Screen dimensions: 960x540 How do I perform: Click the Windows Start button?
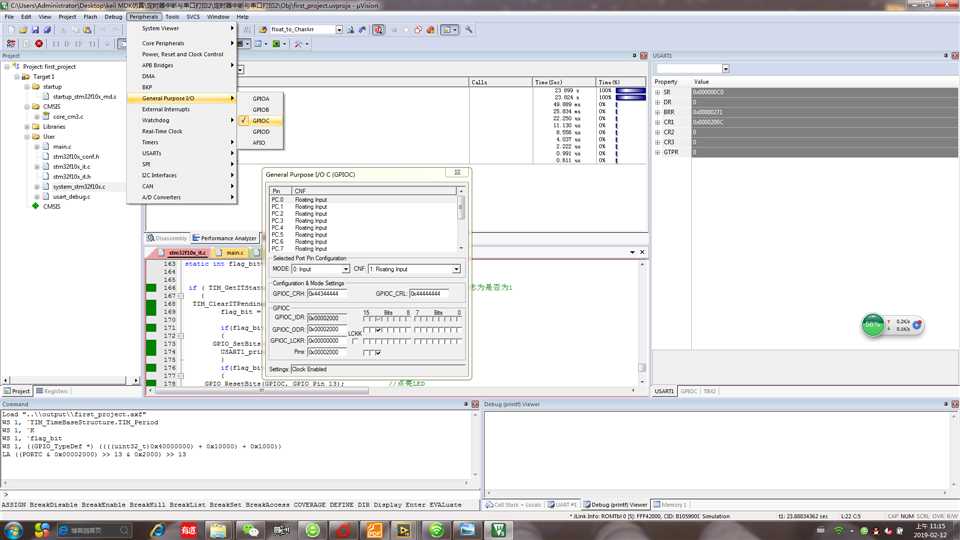(x=13, y=530)
